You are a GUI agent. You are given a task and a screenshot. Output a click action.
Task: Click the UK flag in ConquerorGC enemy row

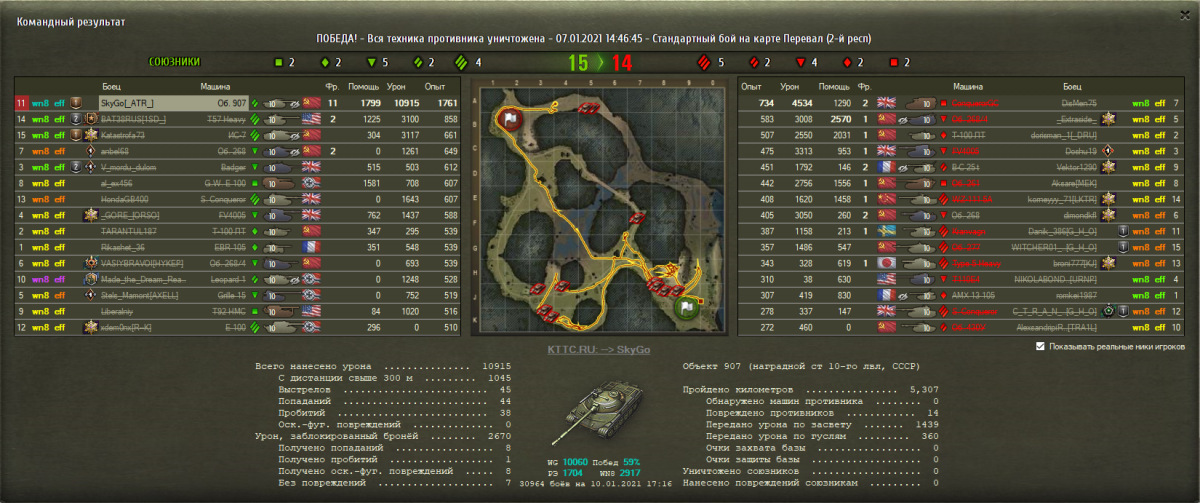[x=886, y=103]
